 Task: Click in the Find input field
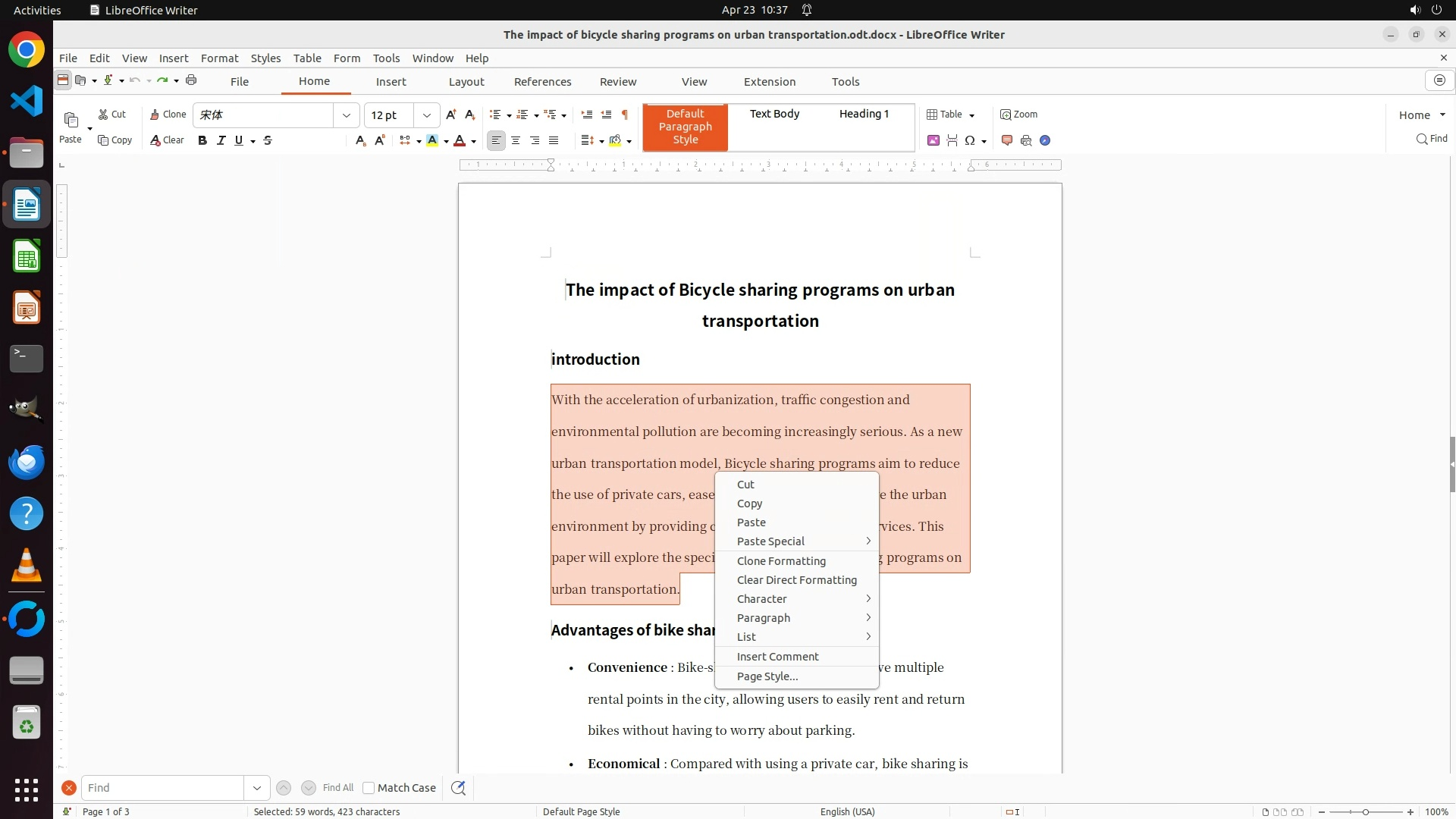click(x=163, y=788)
